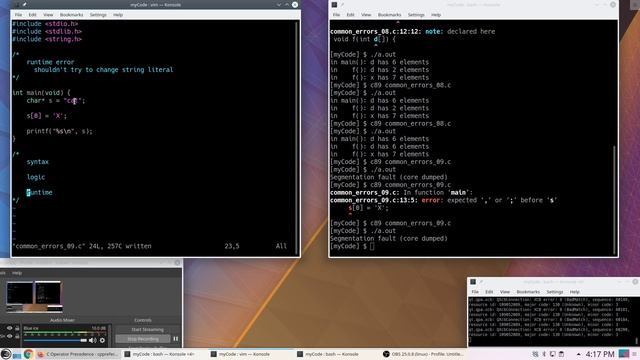Viewport: 640px width, 360px height.
Task: Click Start Streaming in OBS Controls
Action: coord(147,329)
